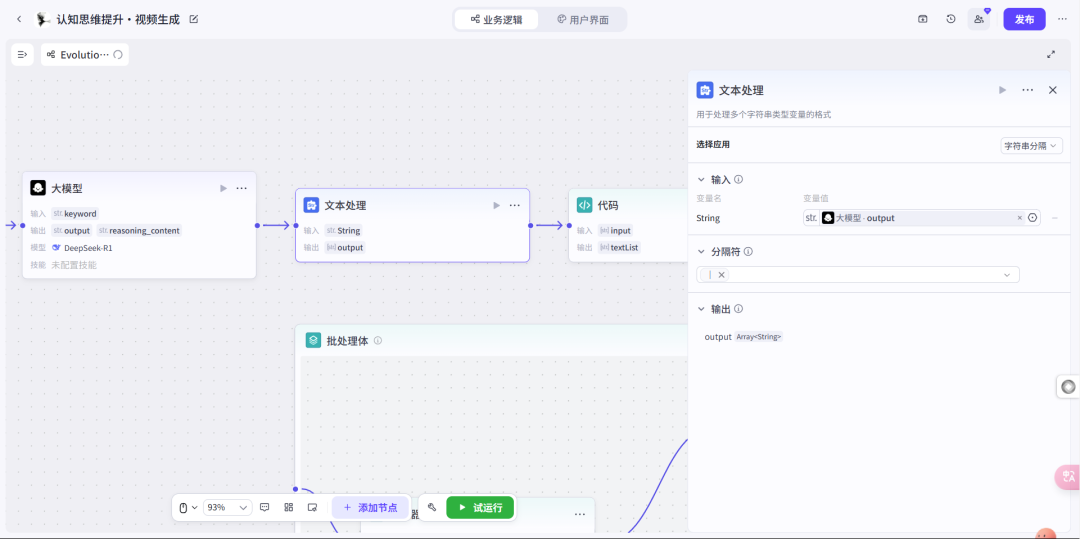Screen dimensions: 1080x539
Task: Click floating assistant circle on right edge
Action: point(1068,387)
